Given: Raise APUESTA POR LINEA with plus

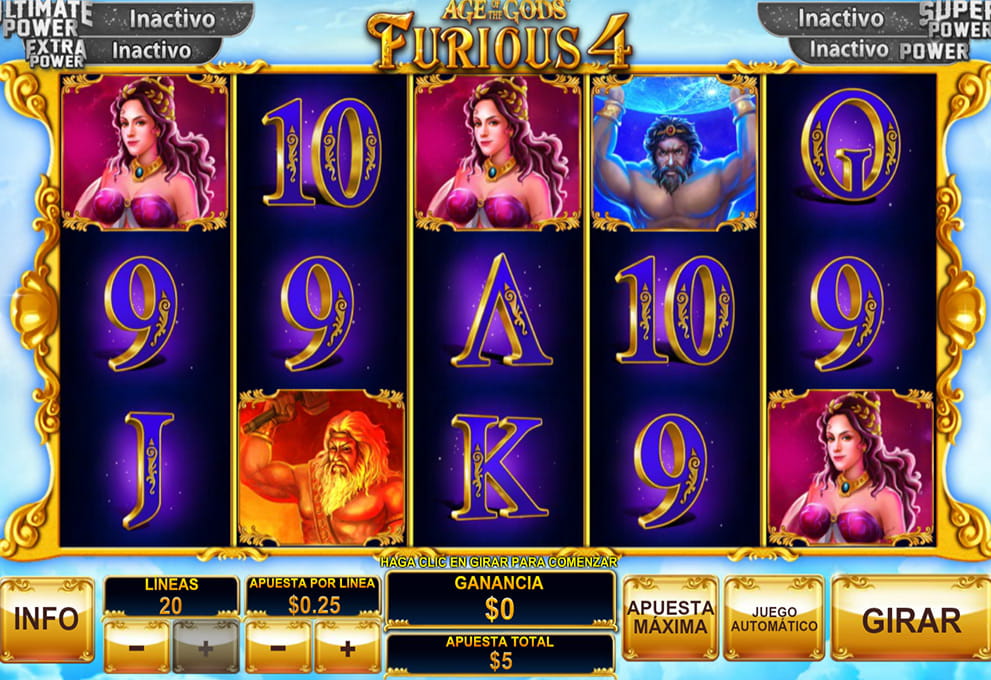Looking at the screenshot, I should (x=347, y=647).
